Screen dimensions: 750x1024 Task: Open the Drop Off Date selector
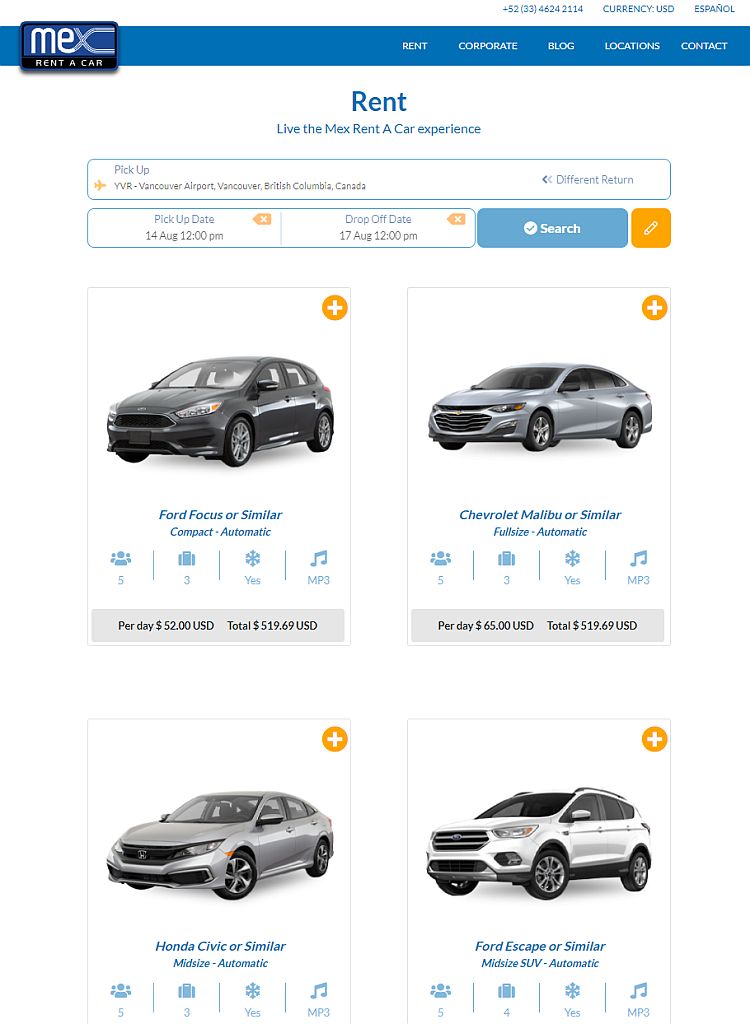click(378, 228)
